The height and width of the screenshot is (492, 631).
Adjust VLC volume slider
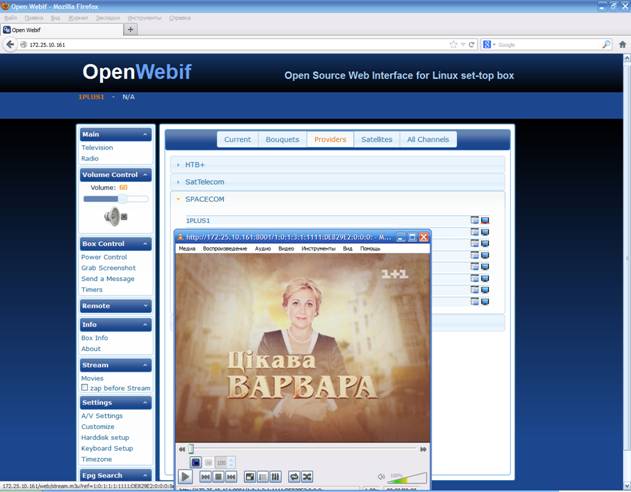click(x=407, y=478)
